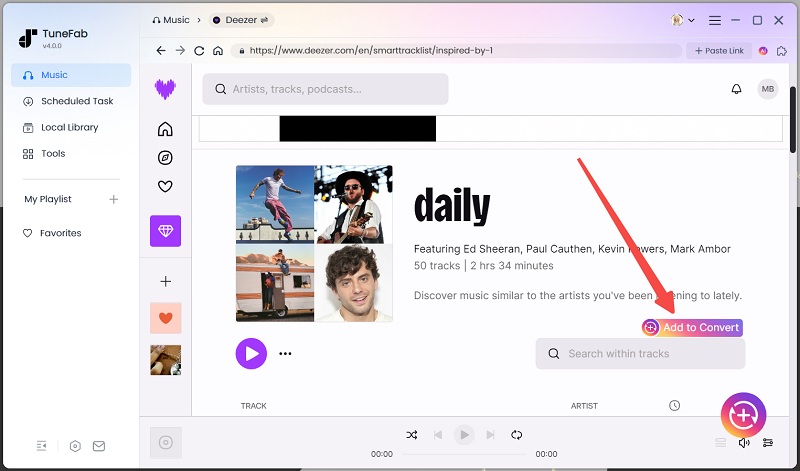Toggle repeat playback mode
This screenshot has height=471, width=800.
point(516,435)
